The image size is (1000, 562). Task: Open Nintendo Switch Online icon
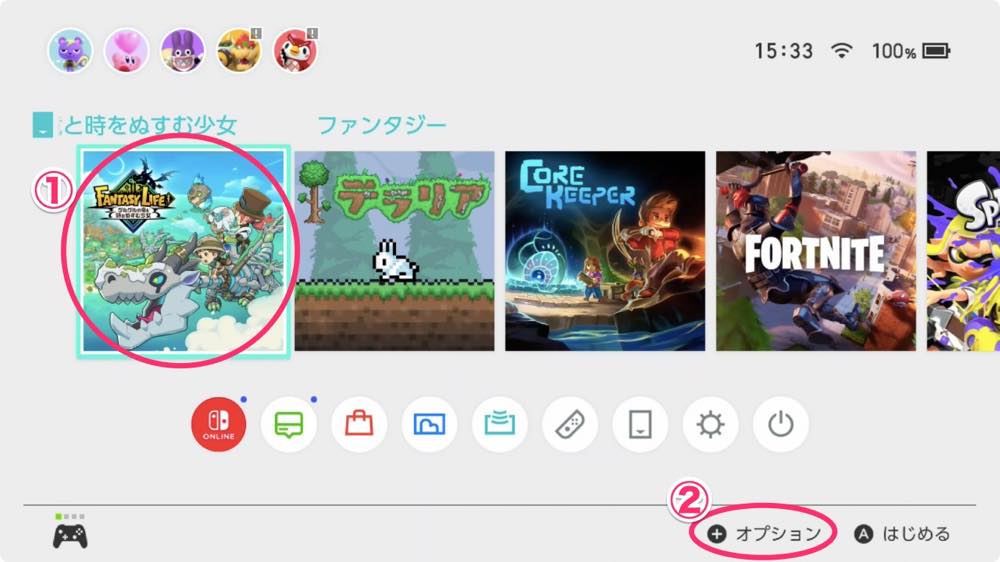(219, 424)
